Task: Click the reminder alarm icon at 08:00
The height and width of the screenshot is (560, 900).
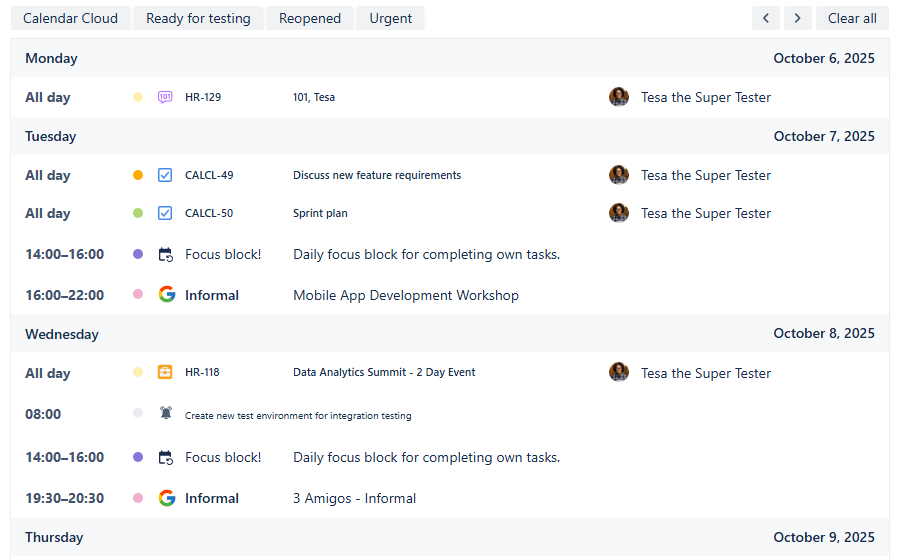Action: pos(166,414)
